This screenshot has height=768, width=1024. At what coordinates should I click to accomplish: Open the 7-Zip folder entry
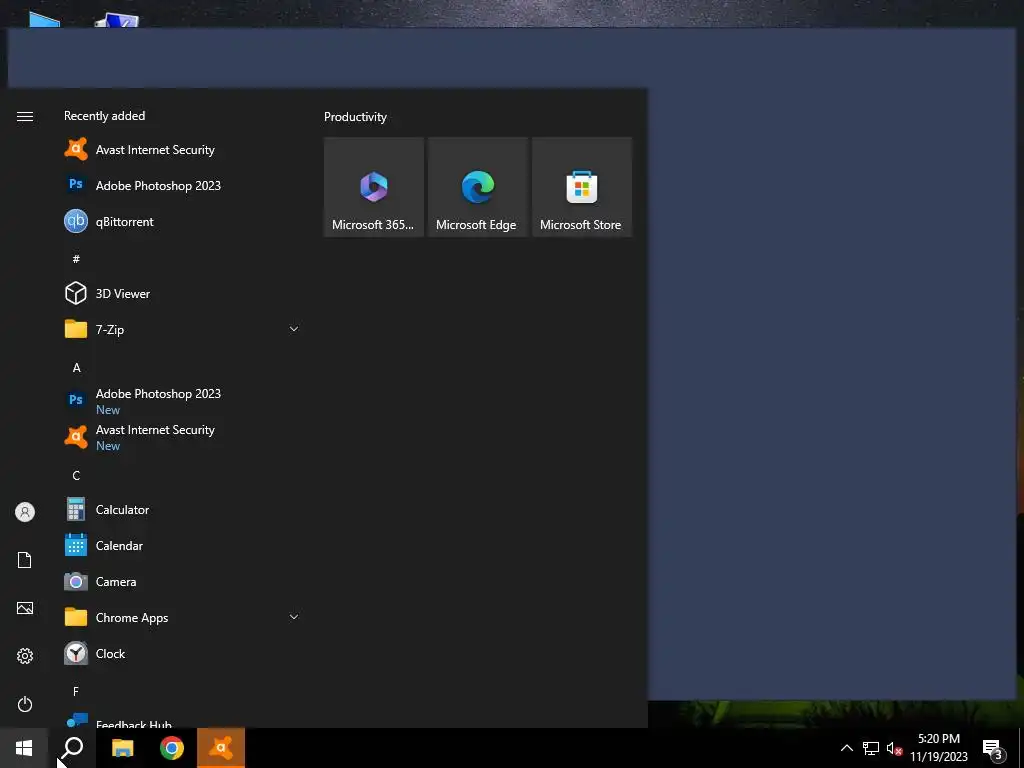point(182,329)
